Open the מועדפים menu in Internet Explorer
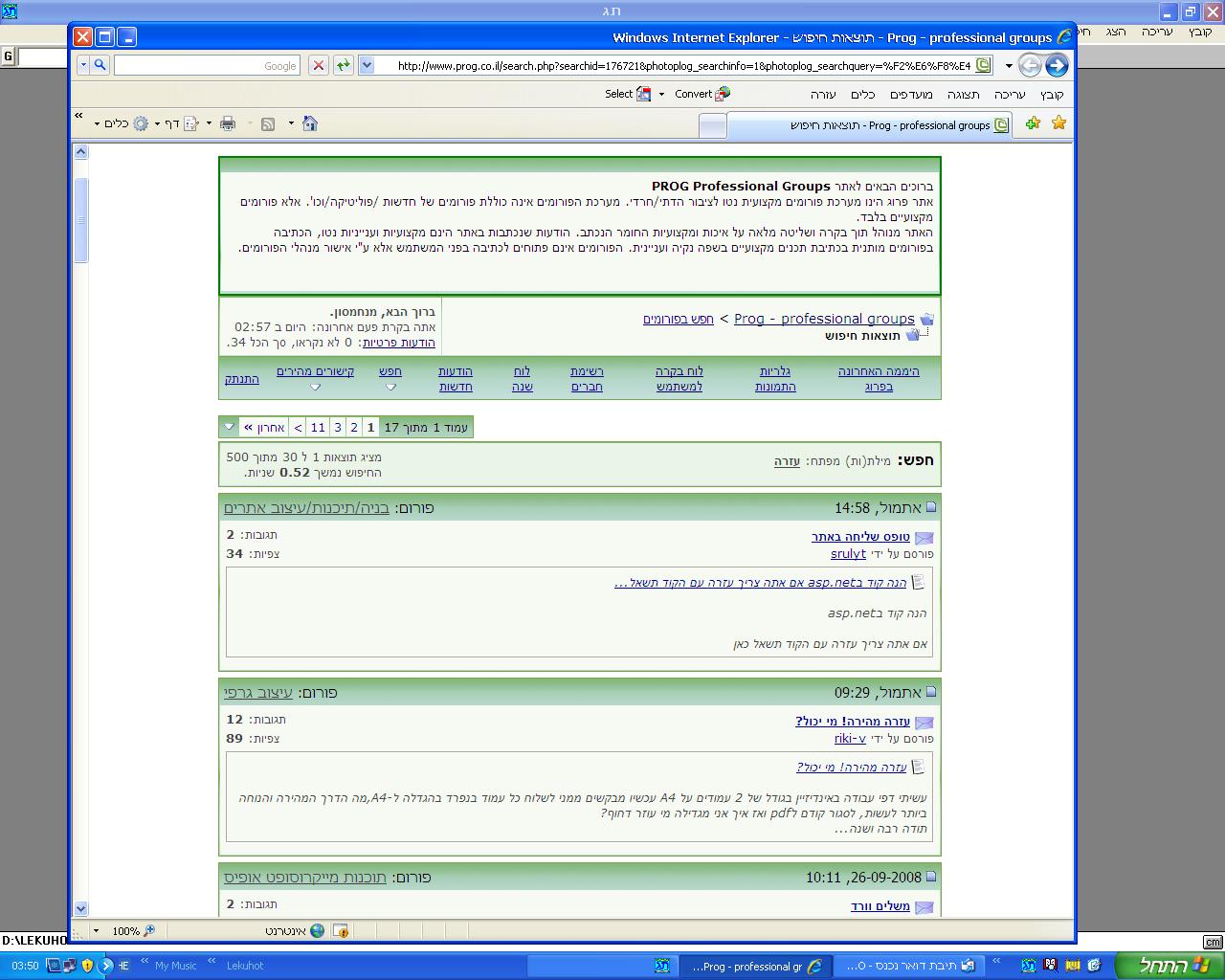1225x980 pixels. [x=911, y=95]
